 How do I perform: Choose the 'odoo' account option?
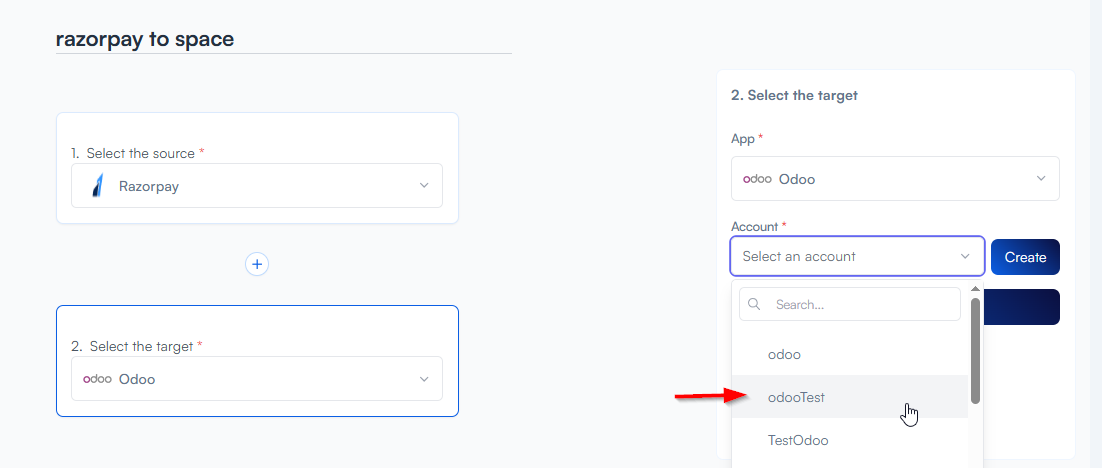click(784, 354)
